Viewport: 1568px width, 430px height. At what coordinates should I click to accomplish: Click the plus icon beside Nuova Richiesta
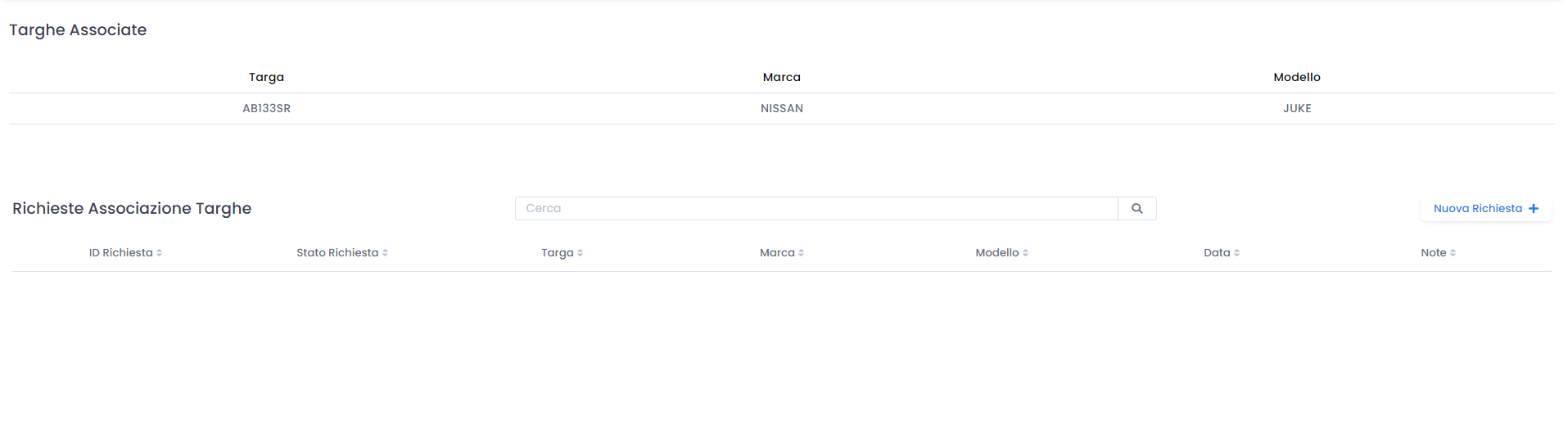click(1534, 209)
